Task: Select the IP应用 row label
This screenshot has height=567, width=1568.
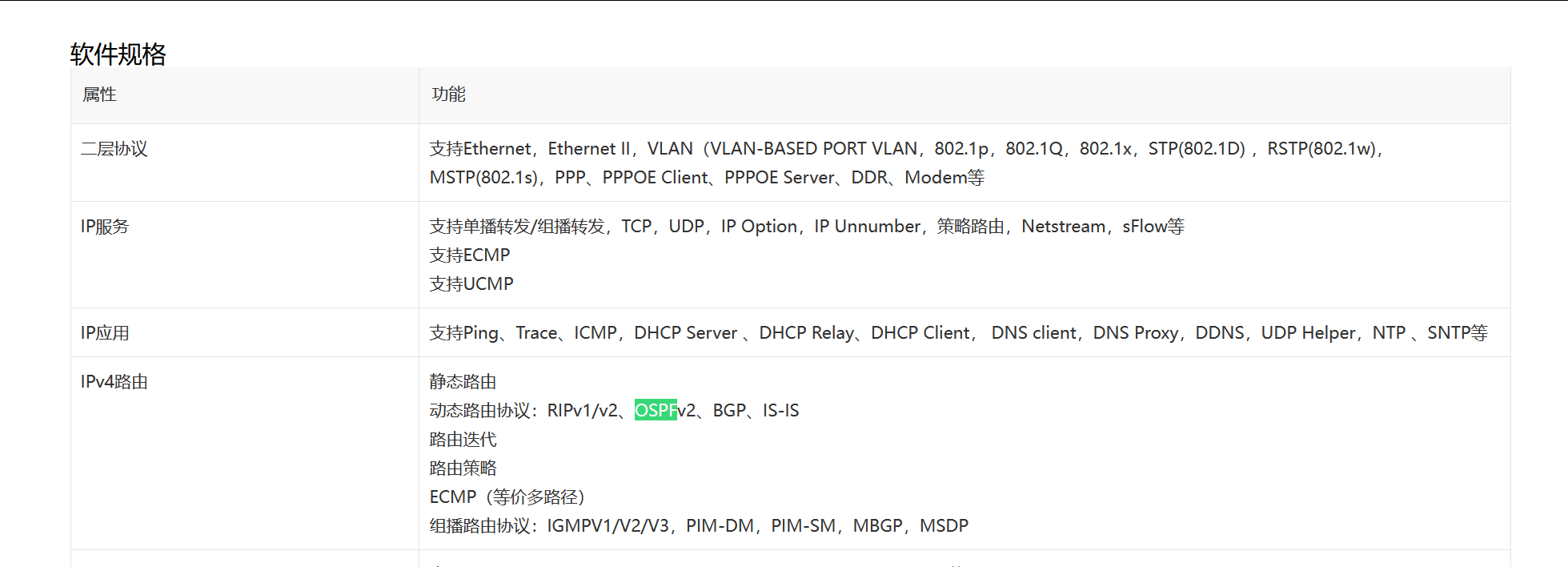Action: (x=105, y=333)
